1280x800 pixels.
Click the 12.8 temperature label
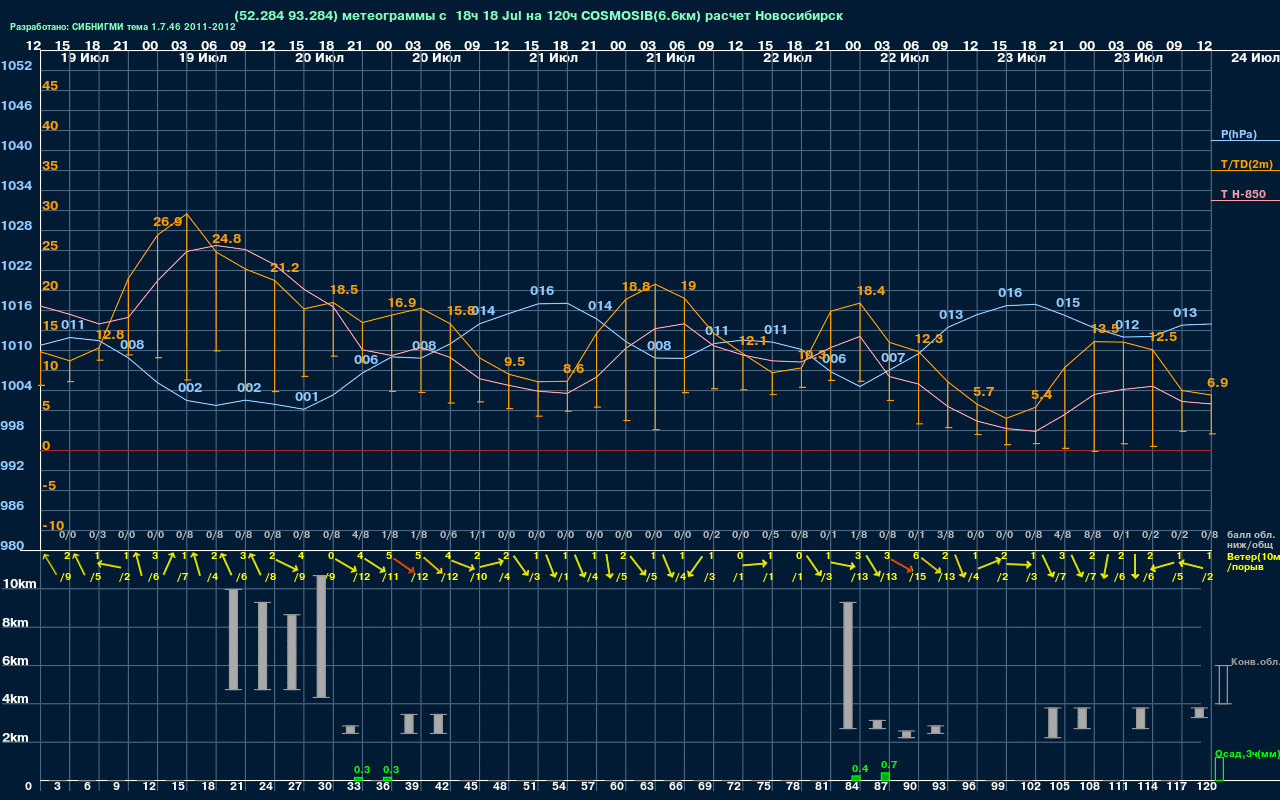tap(110, 334)
